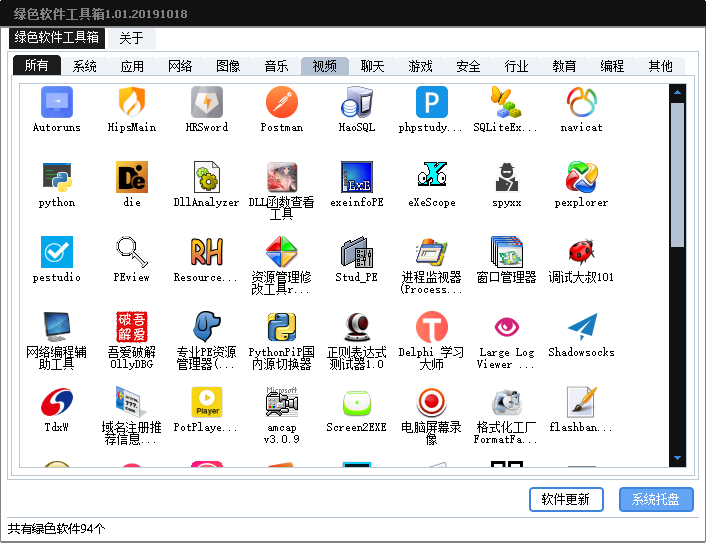Image resolution: width=706 pixels, height=543 pixels.
Task: Click the 系统托盘 button
Action: [x=656, y=499]
